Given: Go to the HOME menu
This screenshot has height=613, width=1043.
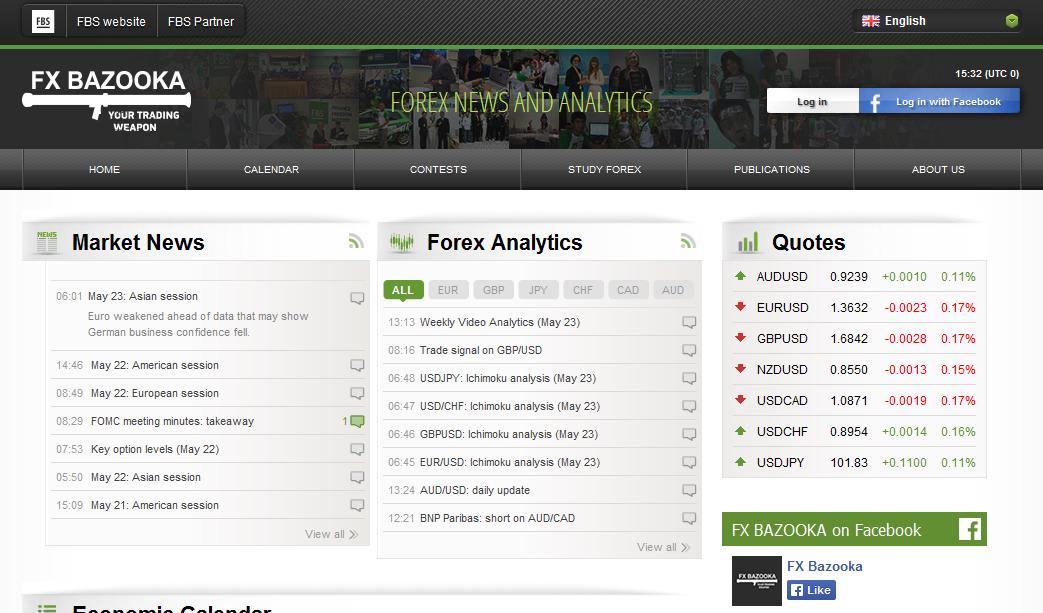Looking at the screenshot, I should click(104, 170).
